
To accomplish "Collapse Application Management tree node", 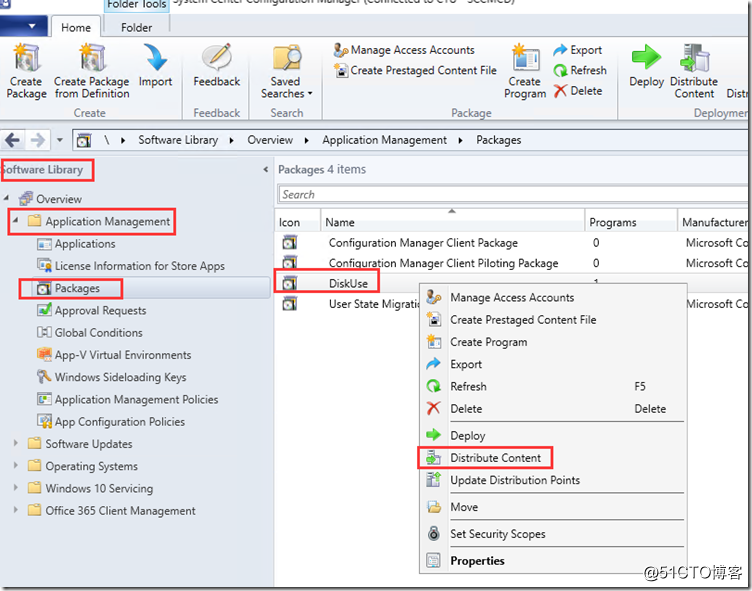I will coord(16,220).
